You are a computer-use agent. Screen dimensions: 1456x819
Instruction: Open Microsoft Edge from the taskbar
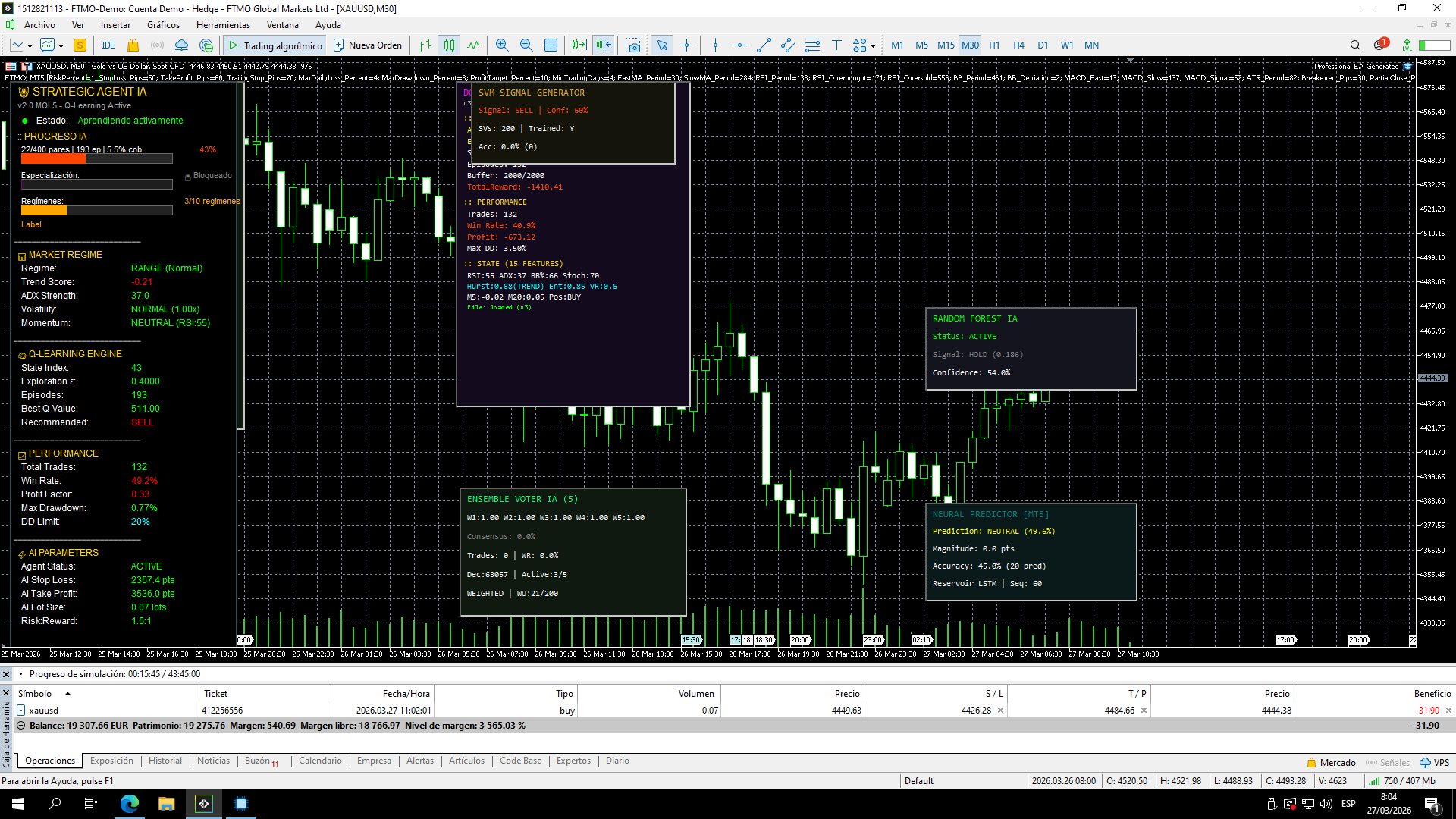(130, 804)
